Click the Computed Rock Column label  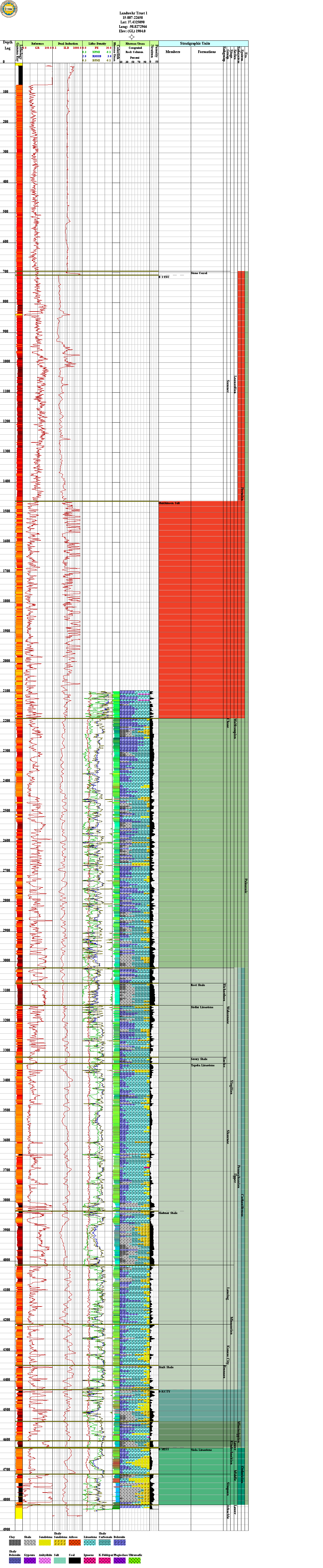click(x=135, y=50)
